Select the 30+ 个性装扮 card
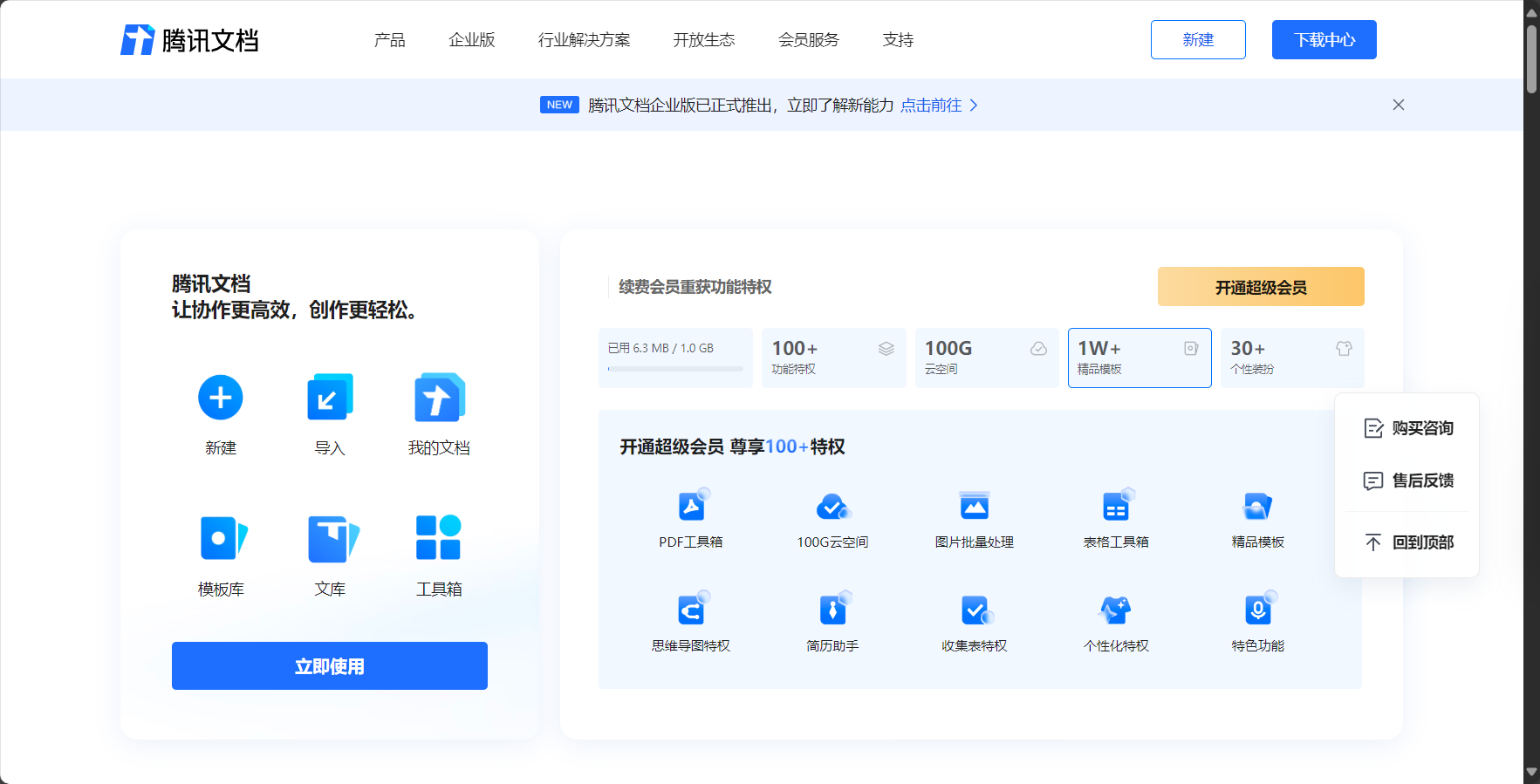1540x784 pixels. click(1292, 358)
